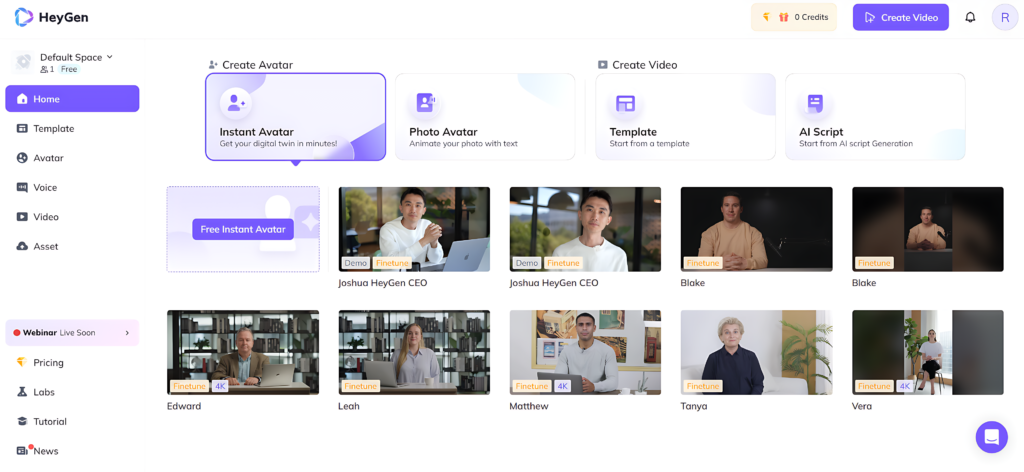Image resolution: width=1024 pixels, height=472 pixels.
Task: Open the Tutorial link
Action: click(50, 422)
